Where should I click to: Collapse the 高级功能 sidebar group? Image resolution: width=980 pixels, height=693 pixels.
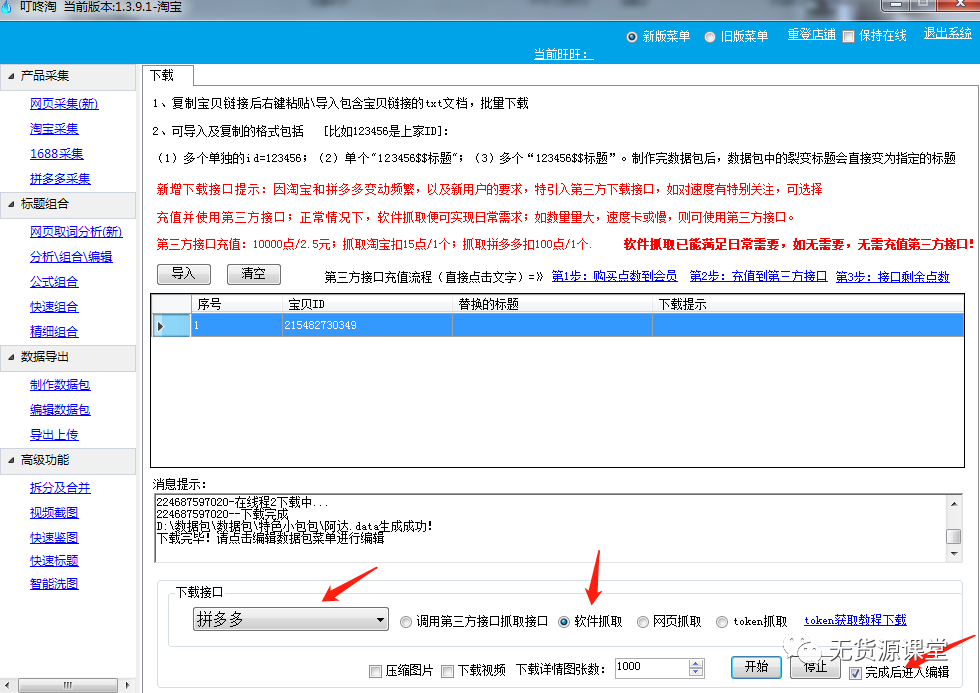[x=11, y=461]
